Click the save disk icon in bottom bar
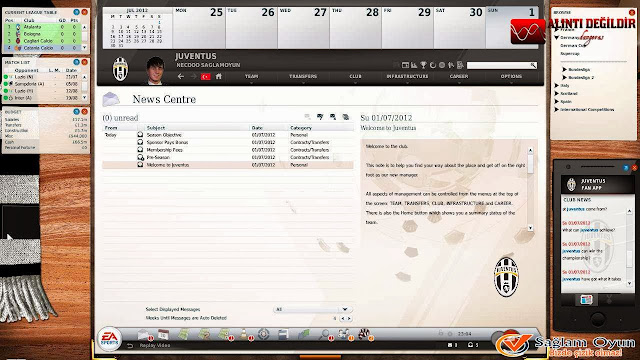Screen dimensions: 640x360 coord(283,334)
